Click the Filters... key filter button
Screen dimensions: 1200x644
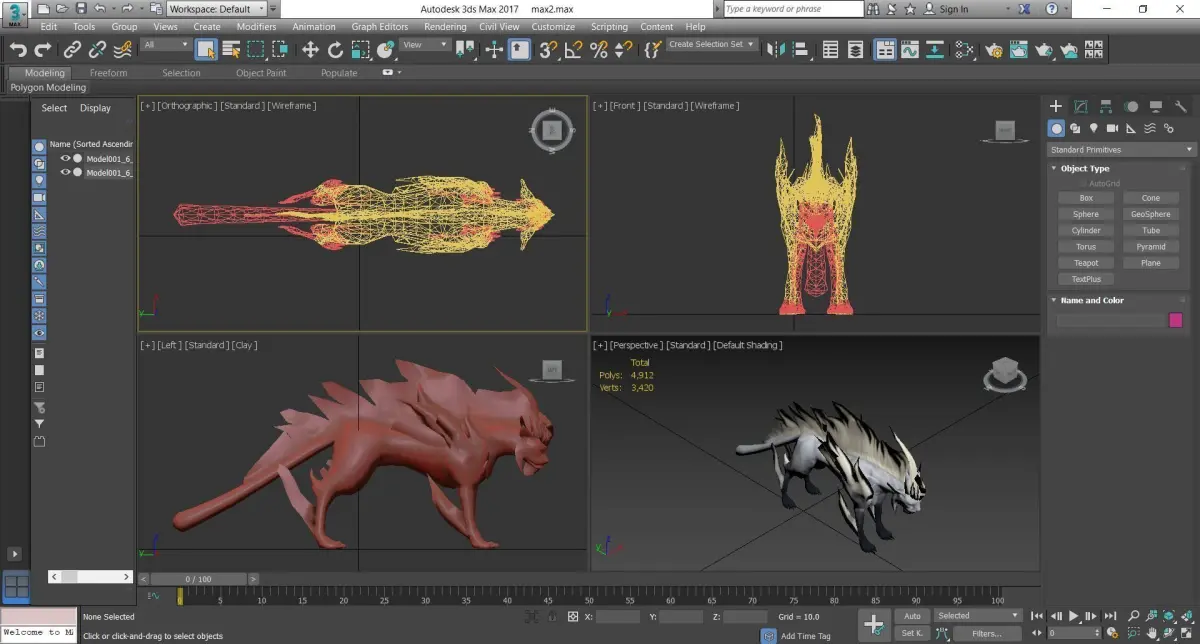point(987,633)
